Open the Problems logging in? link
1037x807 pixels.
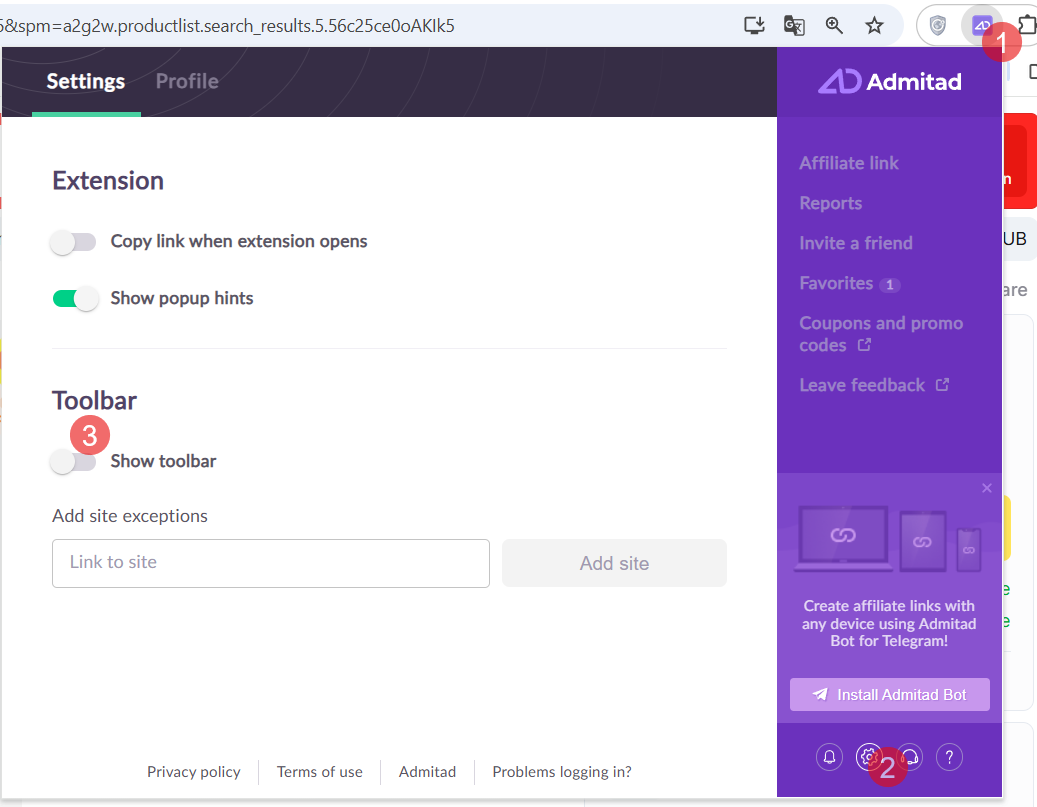pyautogui.click(x=561, y=772)
